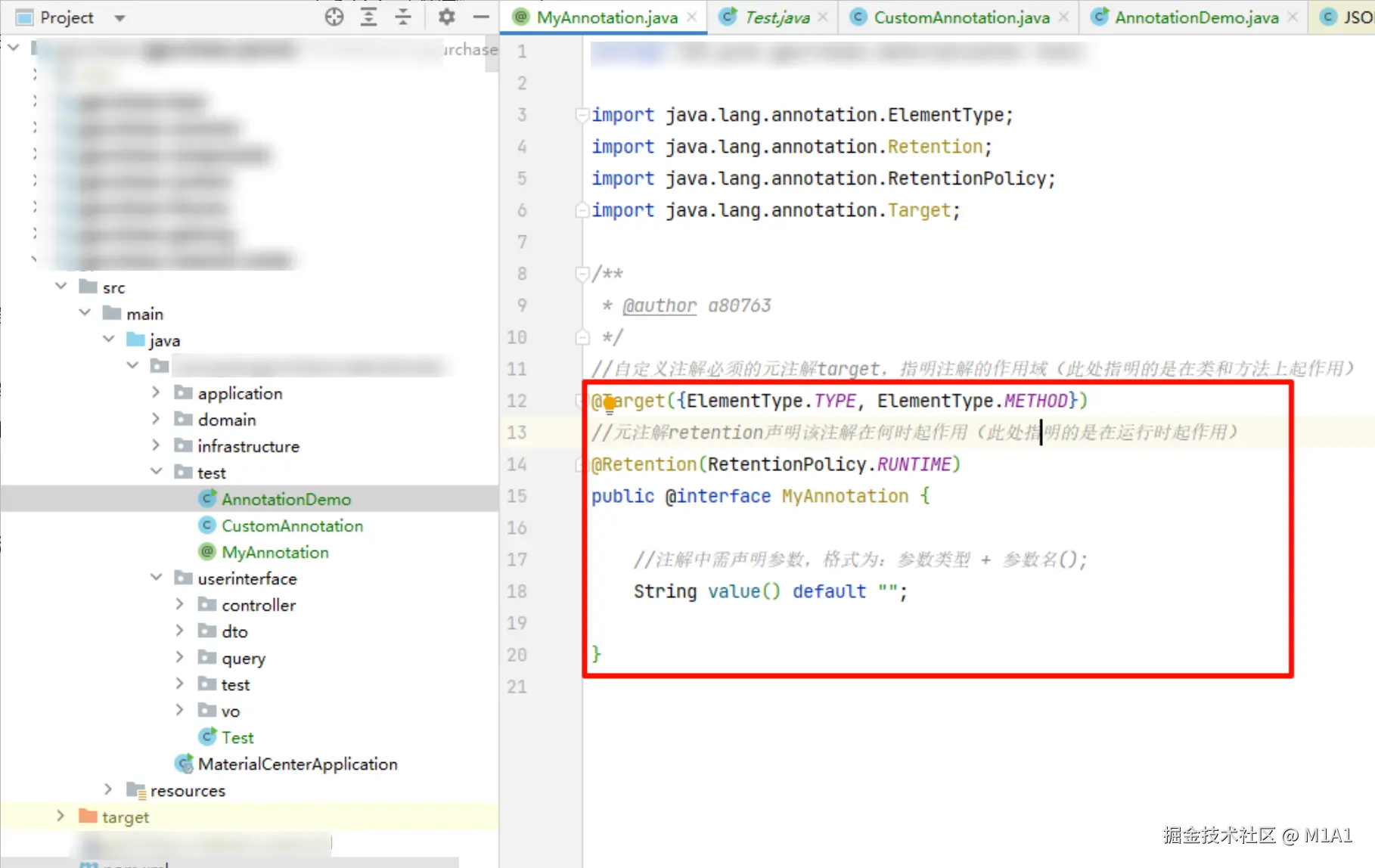Viewport: 1375px width, 868px height.
Task: Collapse the userinterface package
Action: click(x=156, y=578)
